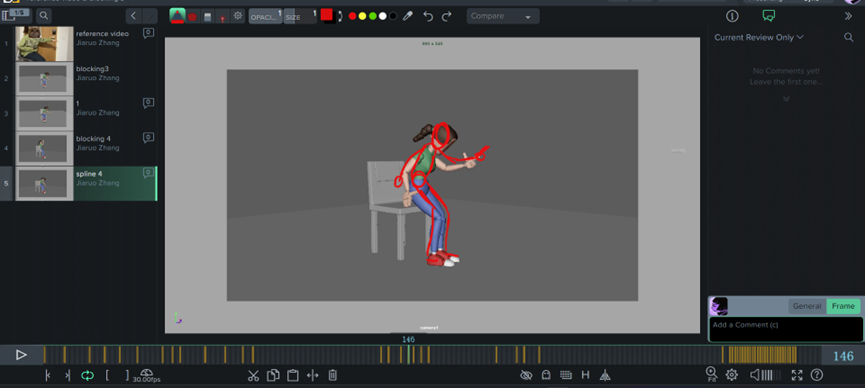Collapse the right comments panel
The image size is (865, 388).
pos(848,16)
